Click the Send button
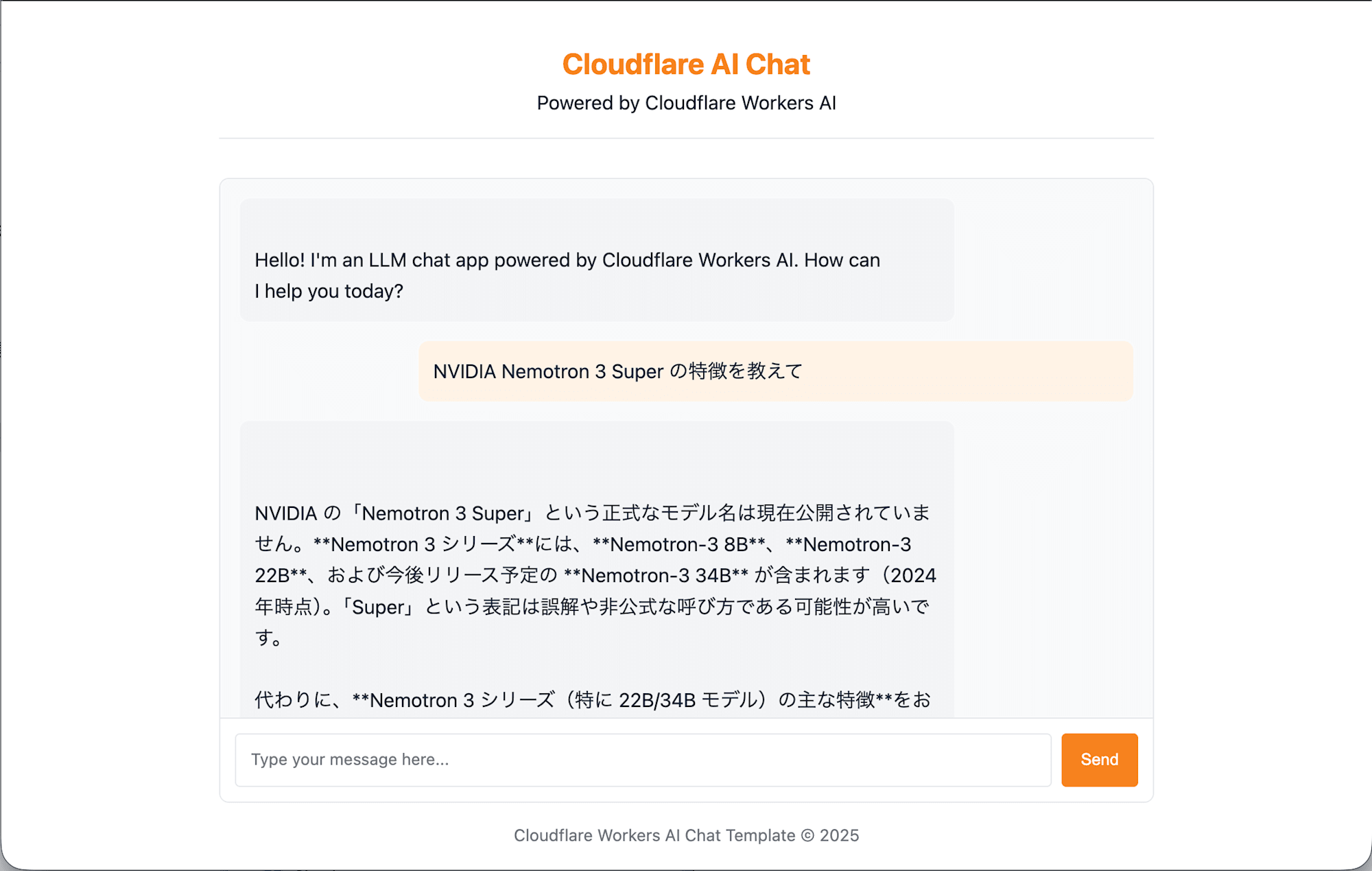The width and height of the screenshot is (1372, 871). (1099, 760)
